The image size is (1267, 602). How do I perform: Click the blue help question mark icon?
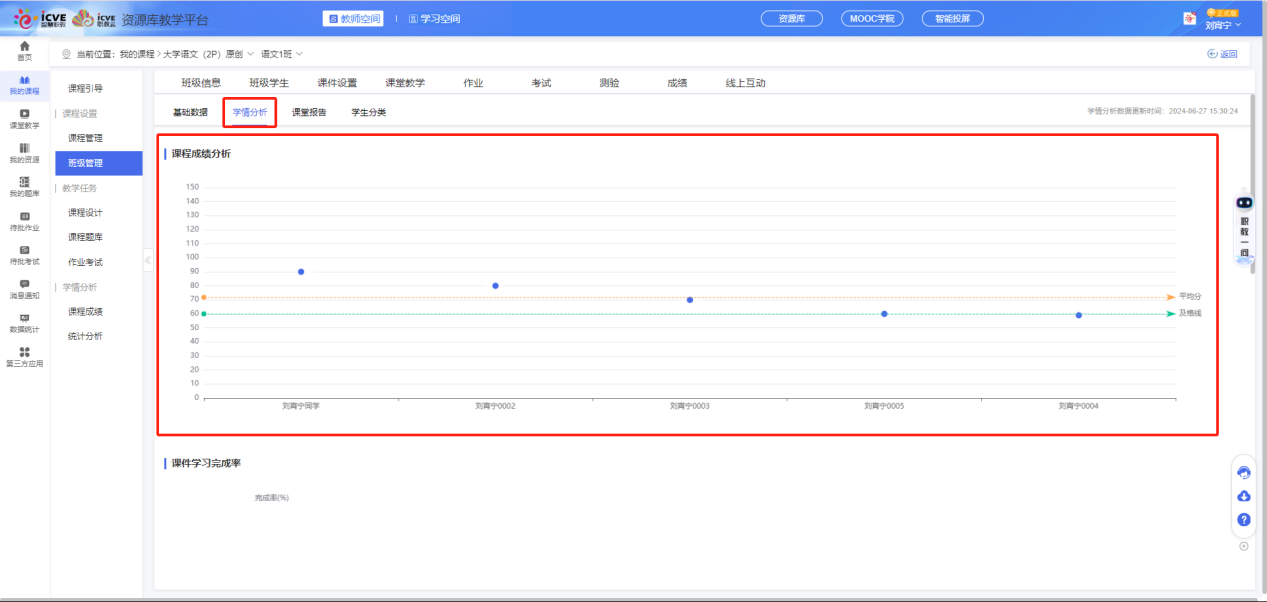coord(1244,520)
